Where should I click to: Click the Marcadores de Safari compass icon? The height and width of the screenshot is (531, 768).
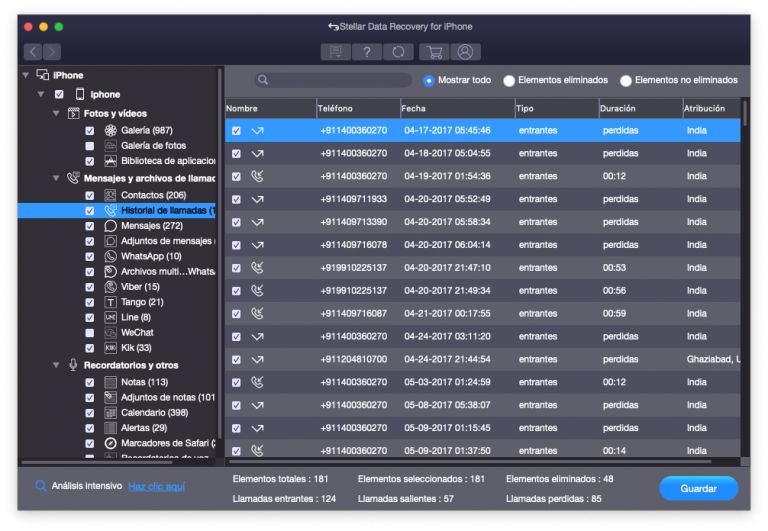pyautogui.click(x=111, y=443)
